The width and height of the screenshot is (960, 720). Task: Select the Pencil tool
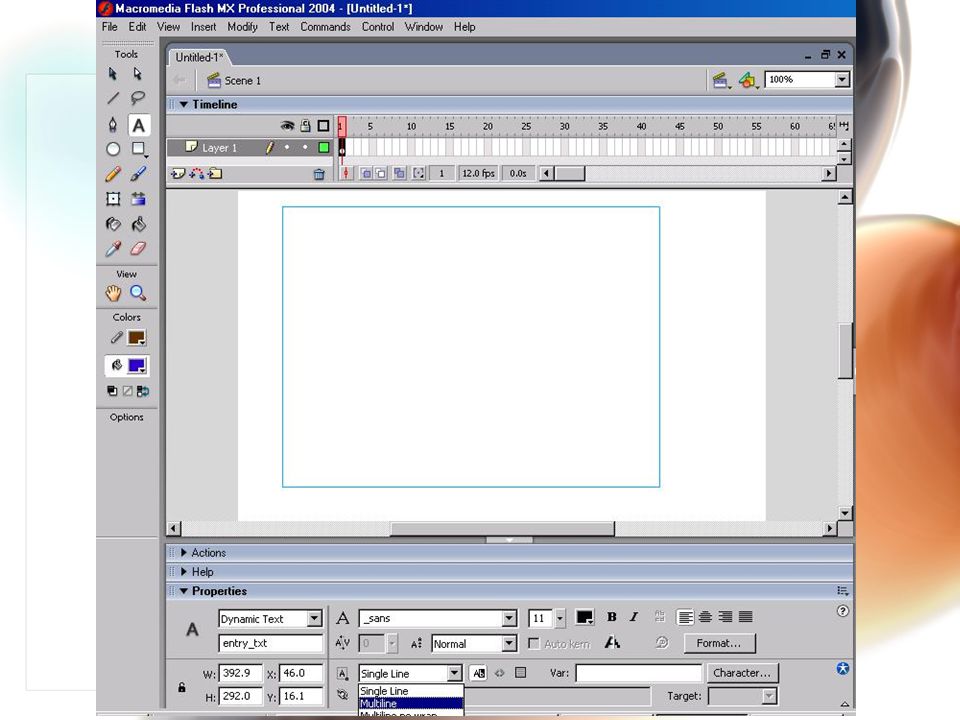click(113, 174)
